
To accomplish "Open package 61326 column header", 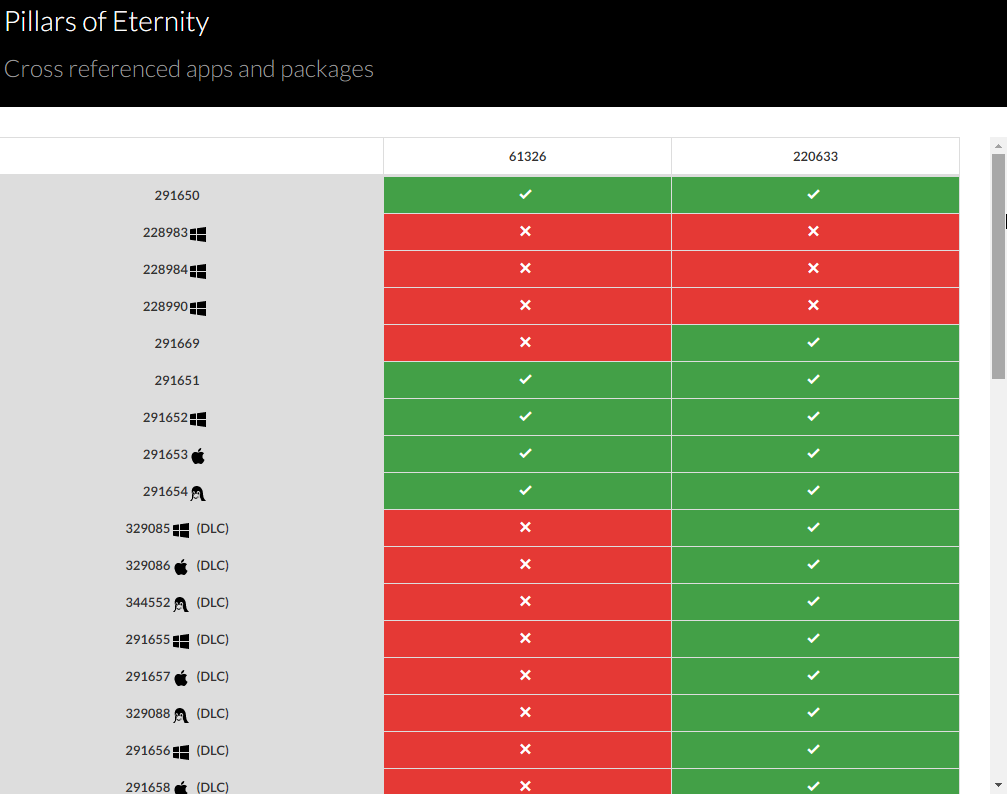I will point(527,157).
